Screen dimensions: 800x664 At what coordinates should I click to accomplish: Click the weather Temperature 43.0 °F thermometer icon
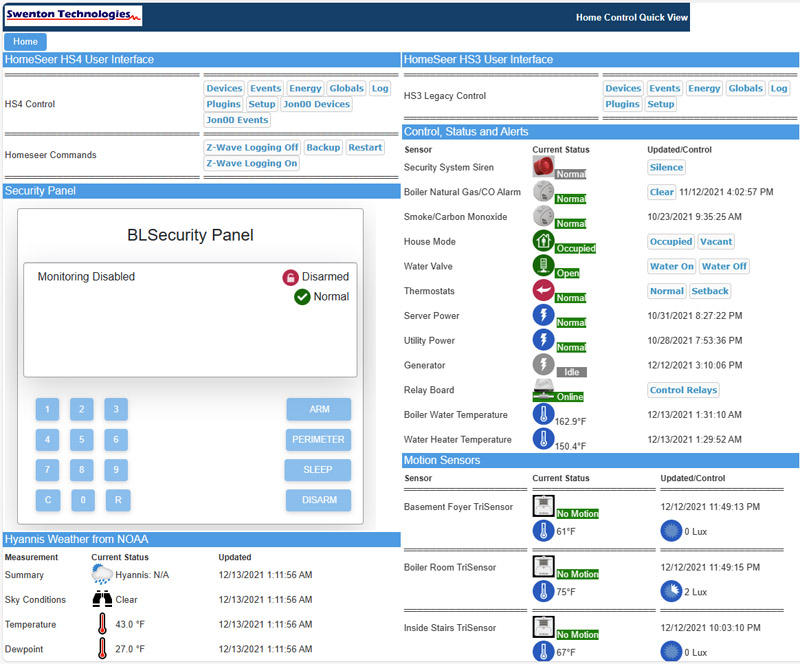click(103, 624)
